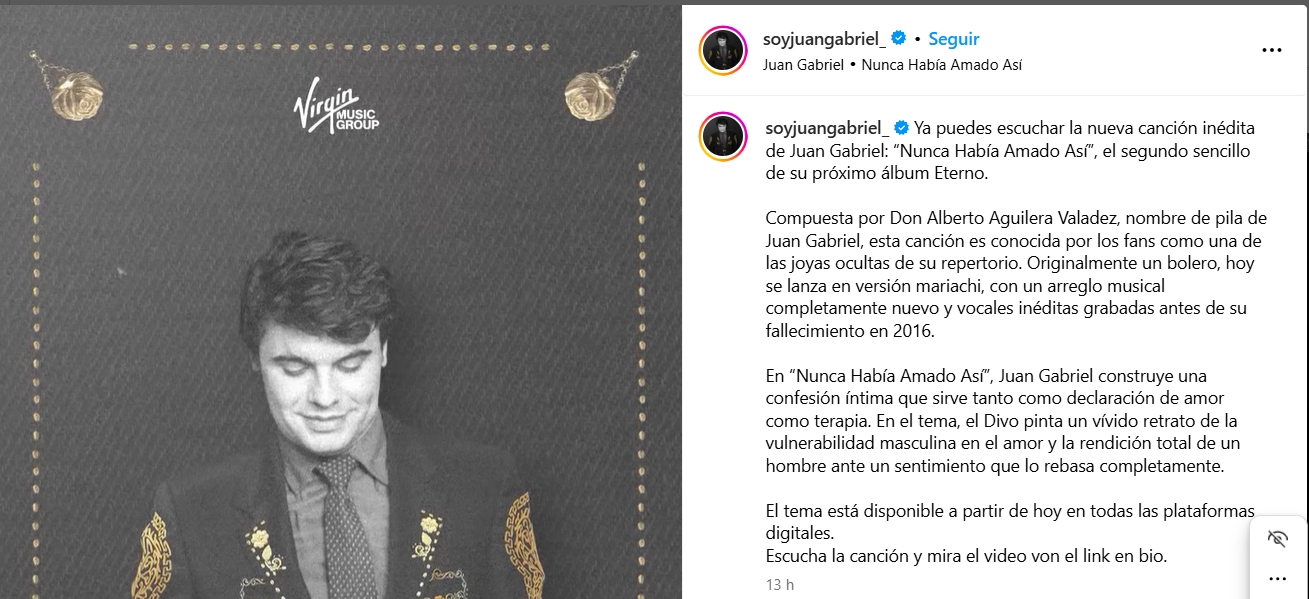
Task: Follow the account with the Seguir button
Action: pos(954,39)
